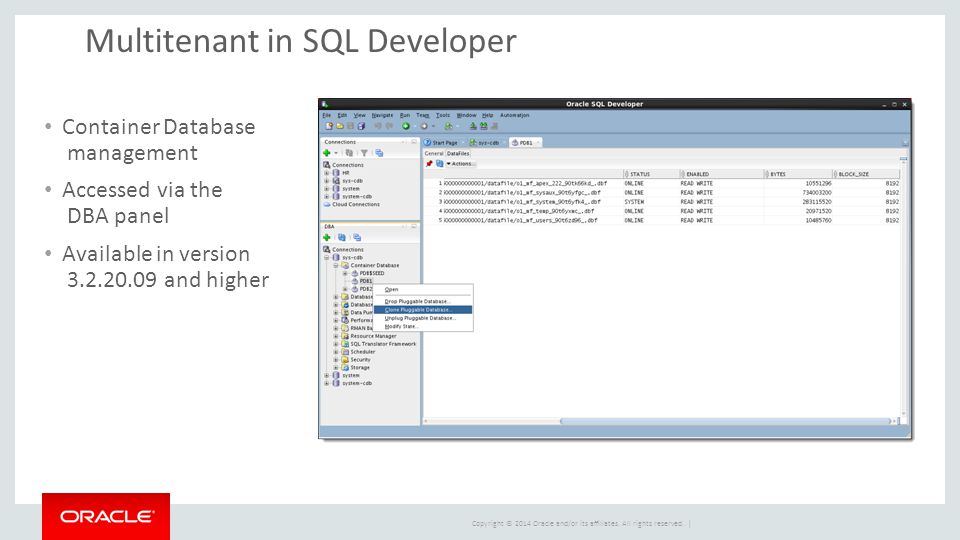
Task: Click the Refresh icon in DBA panel toolbar
Action: point(342,238)
